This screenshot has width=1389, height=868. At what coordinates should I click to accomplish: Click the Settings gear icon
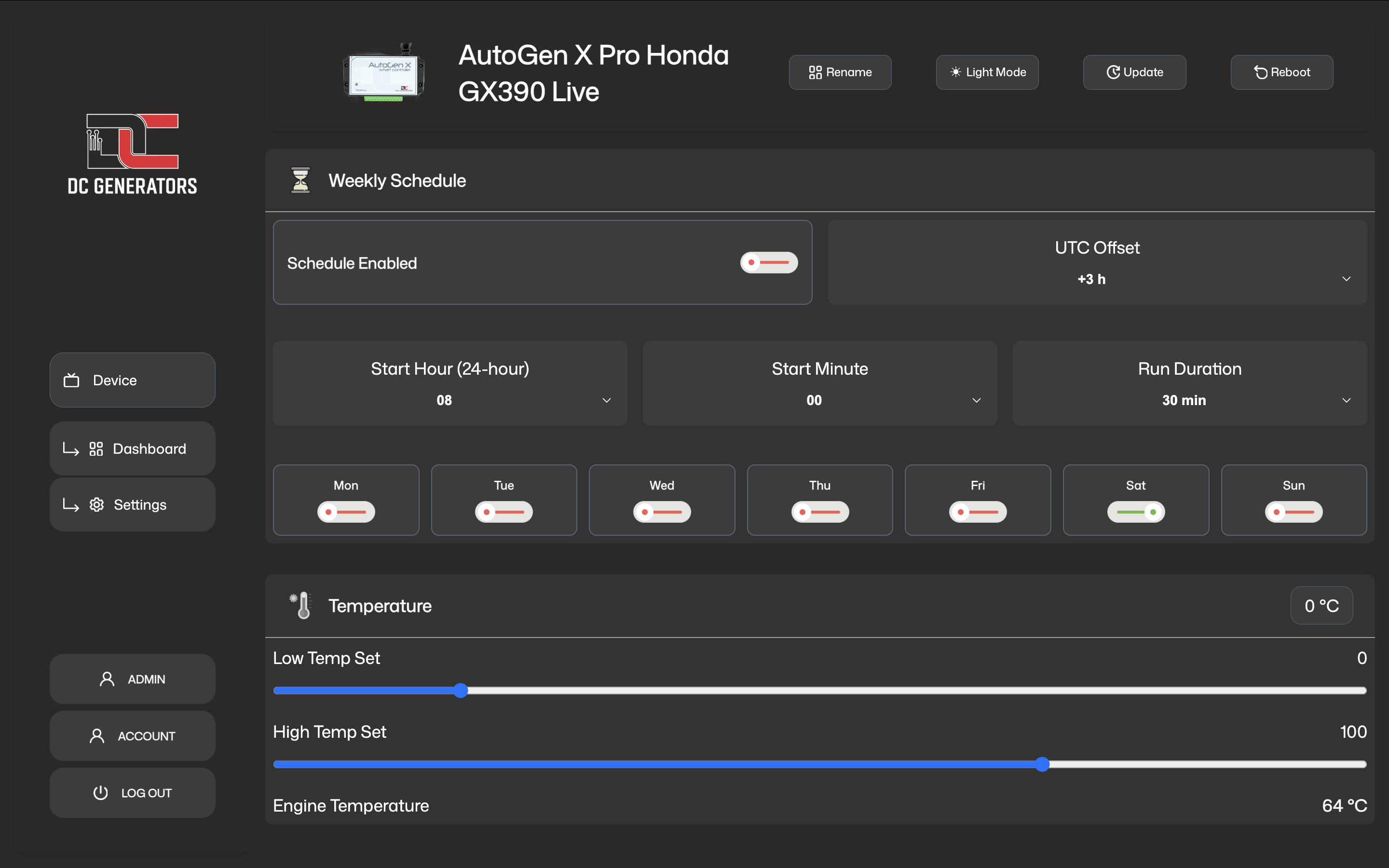coord(96,504)
